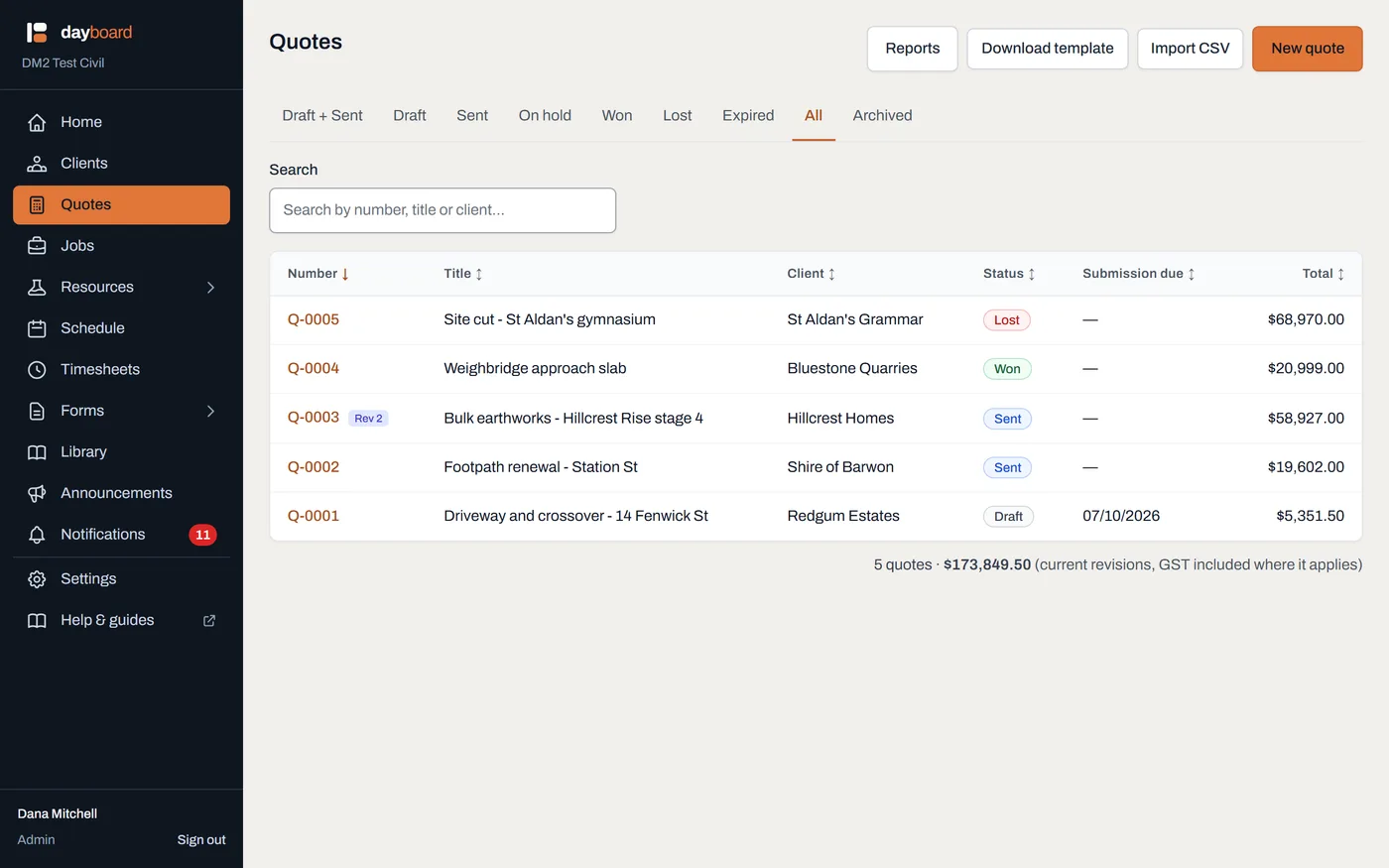Screen dimensions: 1389x868
Task: Click the Jobs briefcase icon
Action: coord(37,246)
